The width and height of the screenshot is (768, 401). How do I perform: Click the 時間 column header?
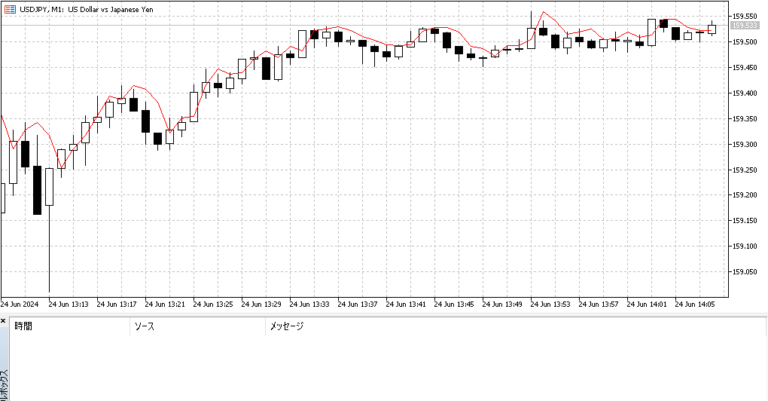coord(23,326)
